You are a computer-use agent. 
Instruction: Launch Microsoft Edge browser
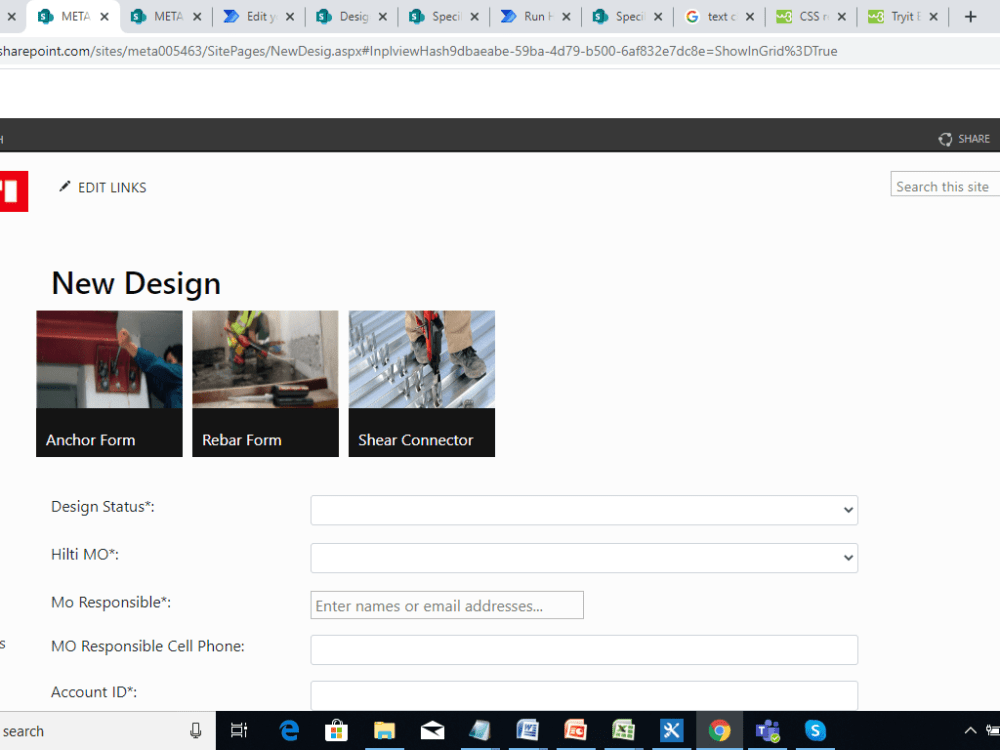tap(289, 730)
